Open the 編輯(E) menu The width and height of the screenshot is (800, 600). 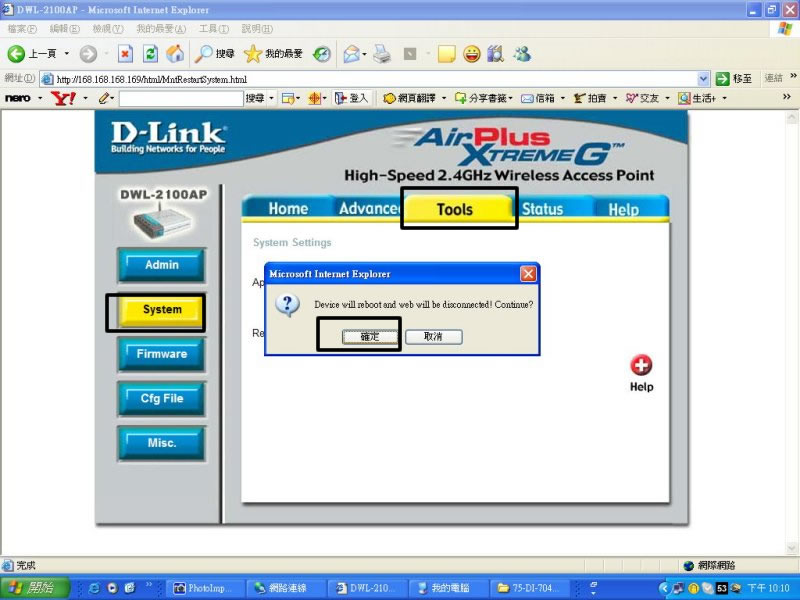click(65, 29)
